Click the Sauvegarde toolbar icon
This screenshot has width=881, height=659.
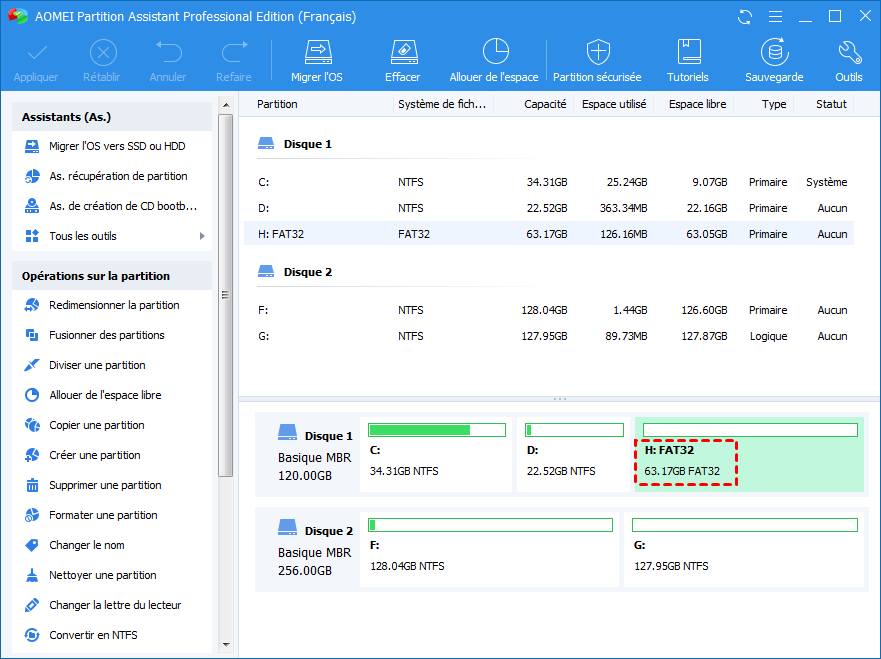(x=773, y=53)
